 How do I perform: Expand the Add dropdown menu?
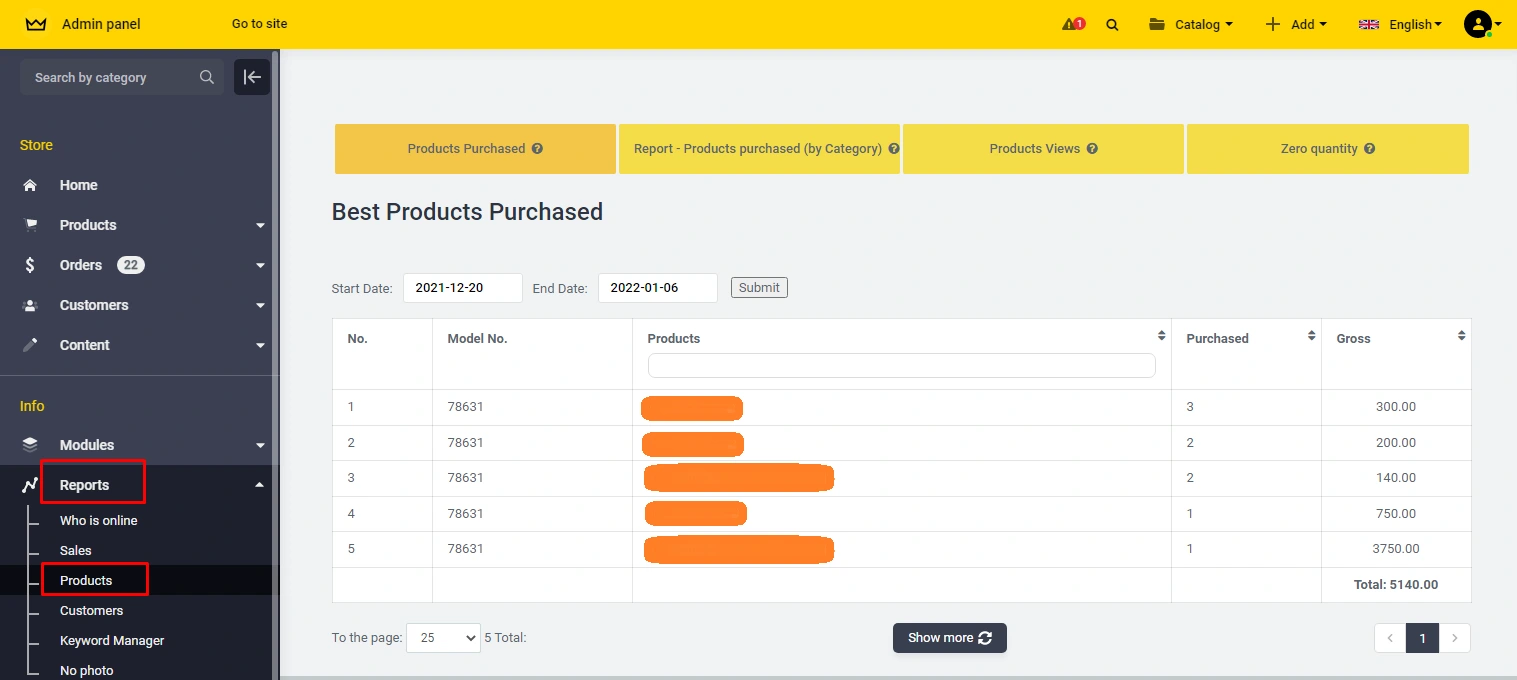tap(1297, 24)
